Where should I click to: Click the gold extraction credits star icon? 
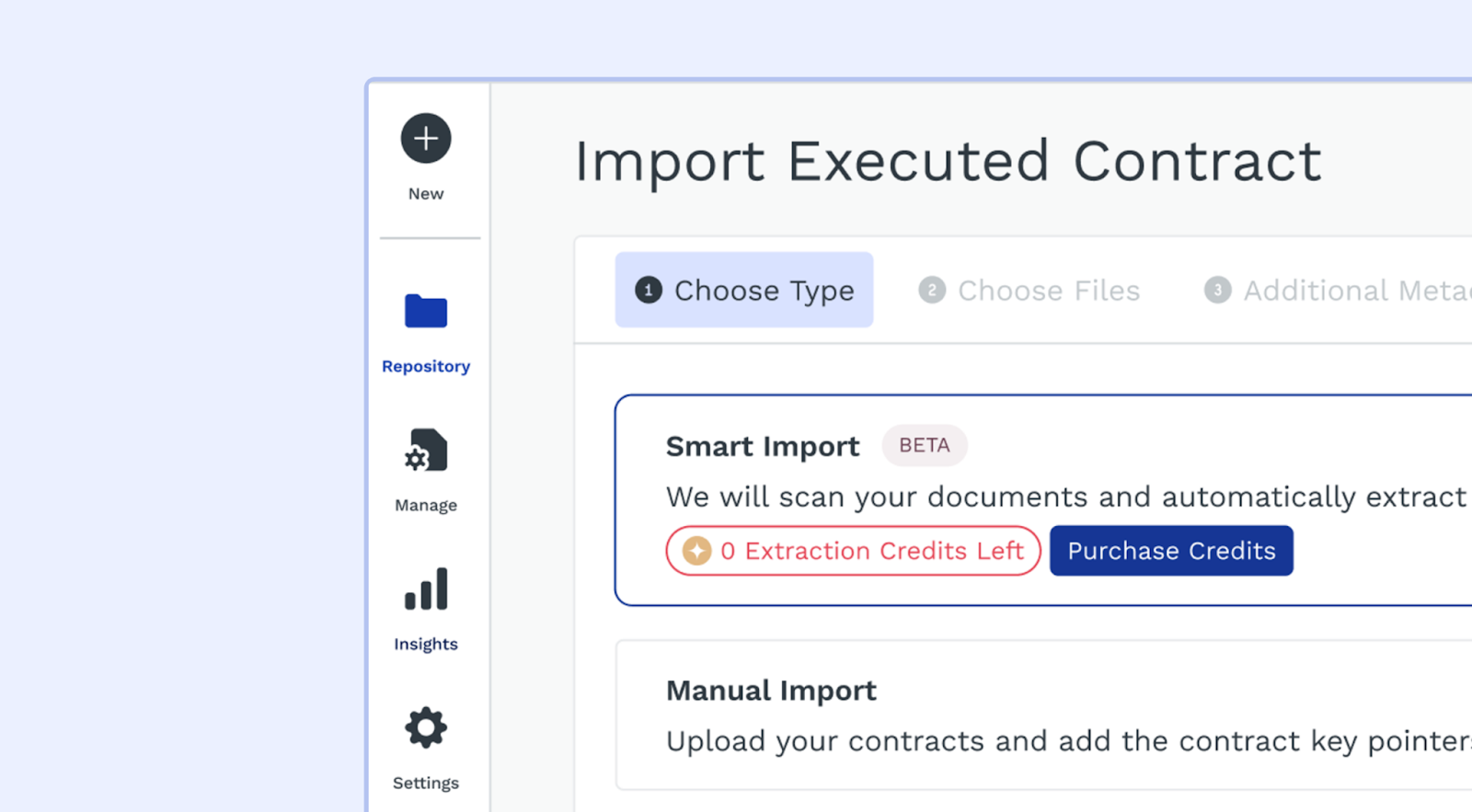[x=697, y=551]
